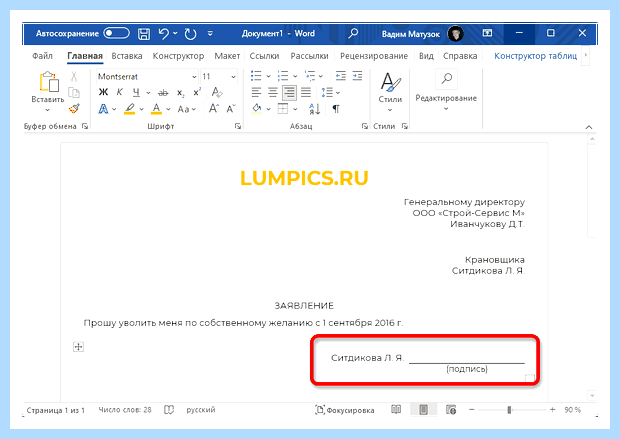This screenshot has width=620, height=439.
Task: Click the Вадим Матузок account avatar
Action: tap(456, 34)
